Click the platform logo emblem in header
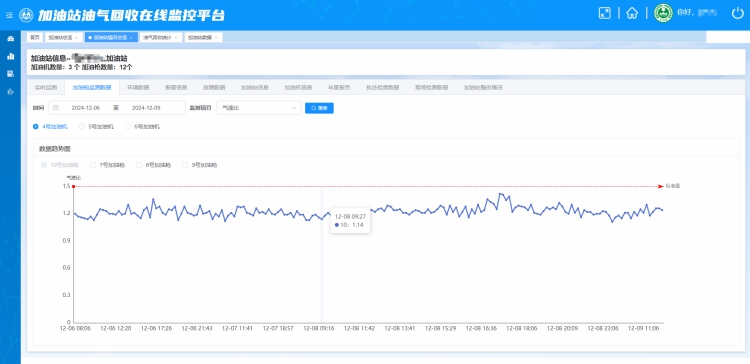This screenshot has height=364, width=750. 26,15
